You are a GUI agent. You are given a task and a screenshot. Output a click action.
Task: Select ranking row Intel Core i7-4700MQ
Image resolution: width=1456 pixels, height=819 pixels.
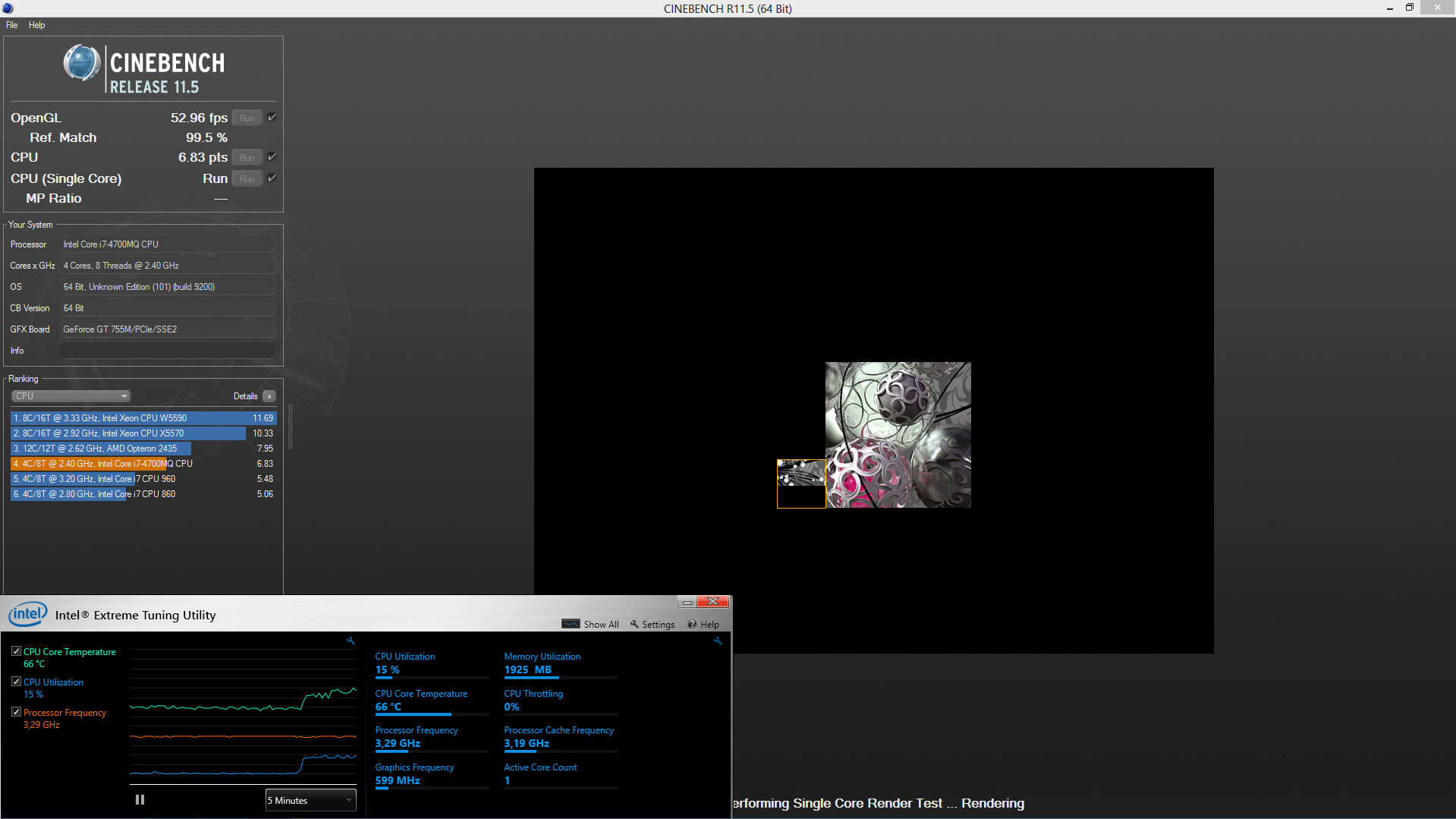(x=143, y=464)
